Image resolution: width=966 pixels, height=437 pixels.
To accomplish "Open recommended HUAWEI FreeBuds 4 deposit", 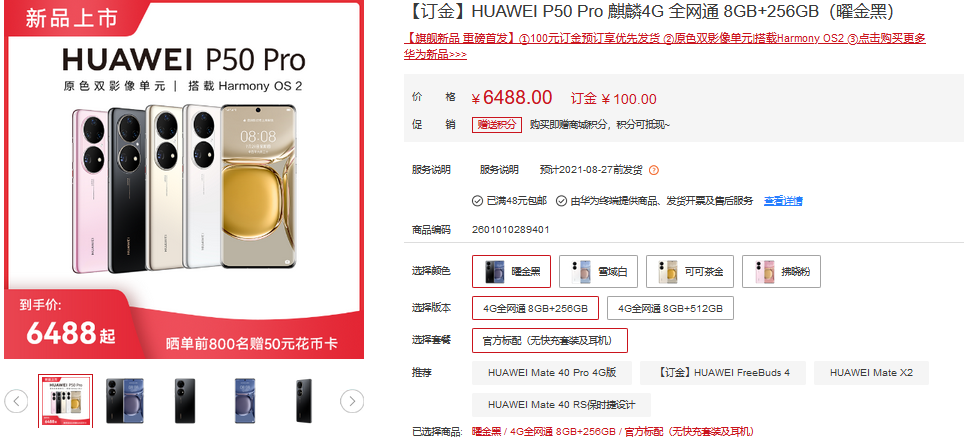I will [723, 373].
